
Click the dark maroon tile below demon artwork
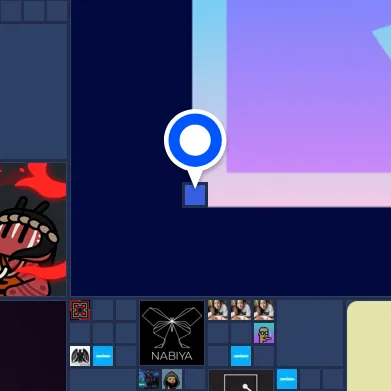33,346
